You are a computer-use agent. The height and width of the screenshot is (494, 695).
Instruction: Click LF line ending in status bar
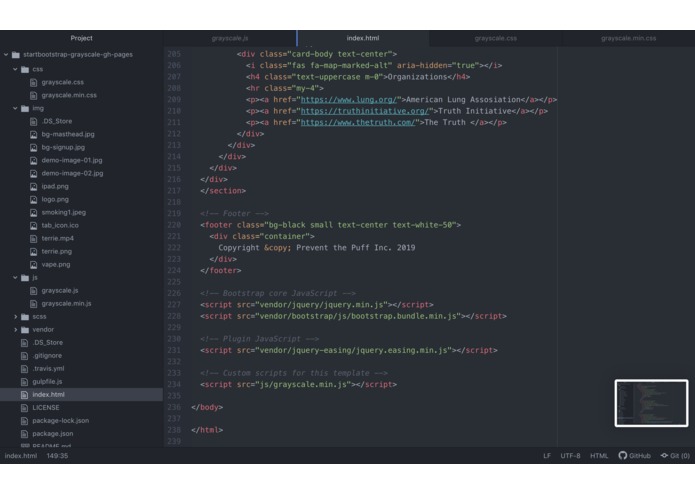(x=547, y=455)
